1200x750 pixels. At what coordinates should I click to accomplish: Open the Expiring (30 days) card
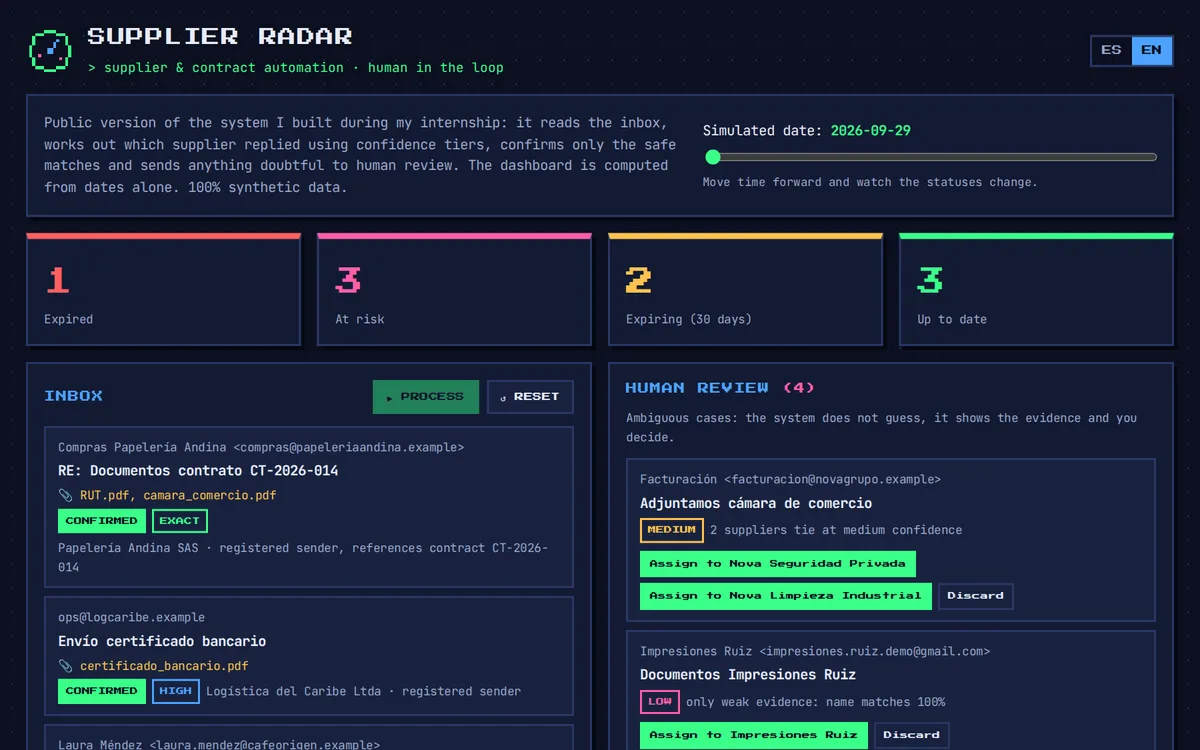coord(745,289)
